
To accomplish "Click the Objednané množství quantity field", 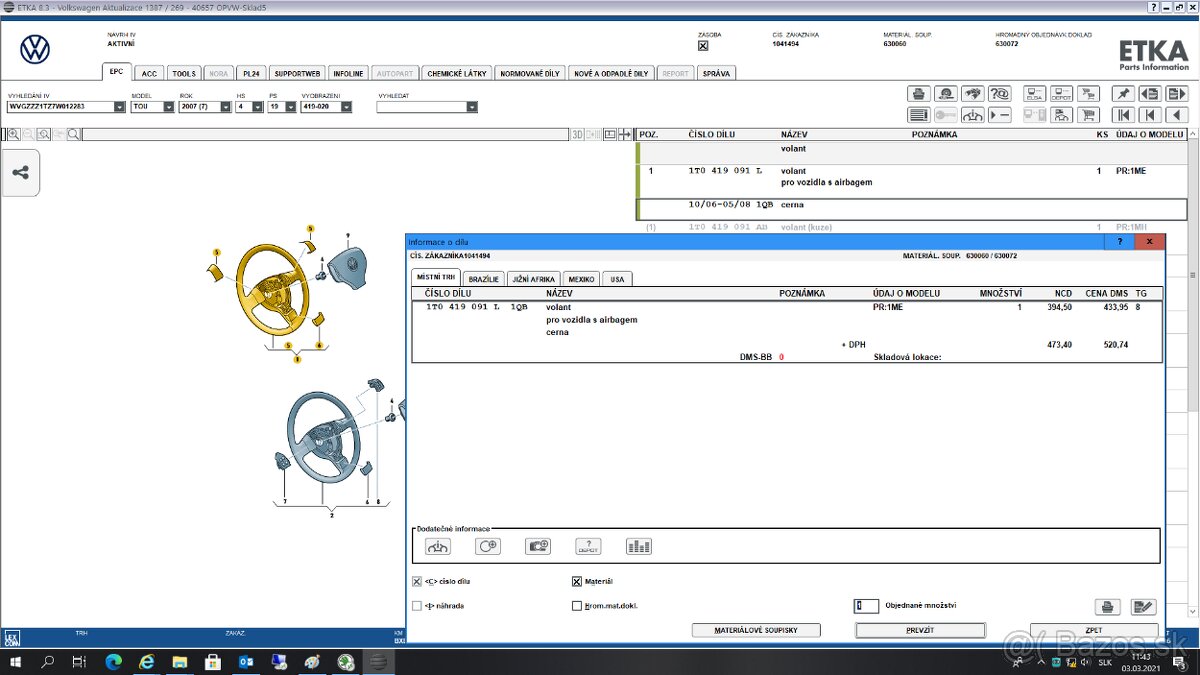I will coord(866,606).
